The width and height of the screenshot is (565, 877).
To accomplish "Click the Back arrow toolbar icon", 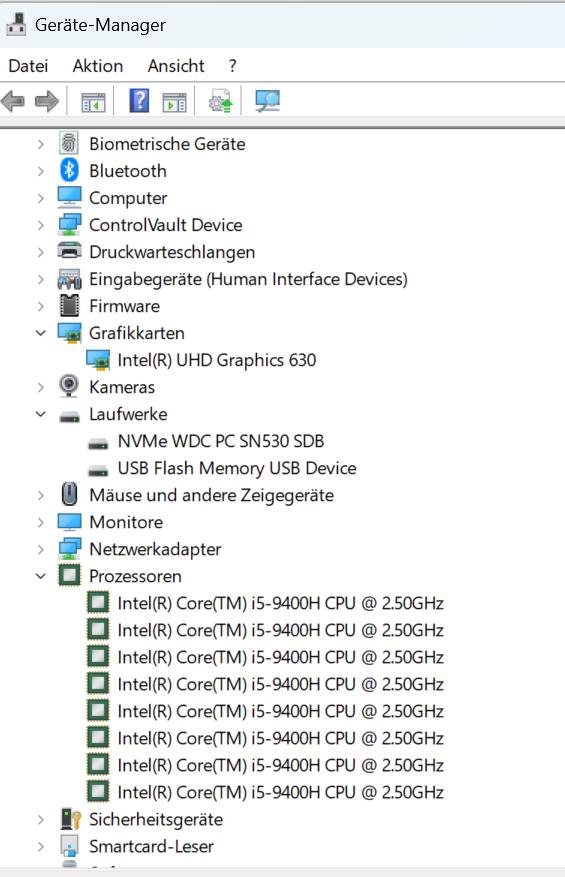I will pyautogui.click(x=13, y=102).
